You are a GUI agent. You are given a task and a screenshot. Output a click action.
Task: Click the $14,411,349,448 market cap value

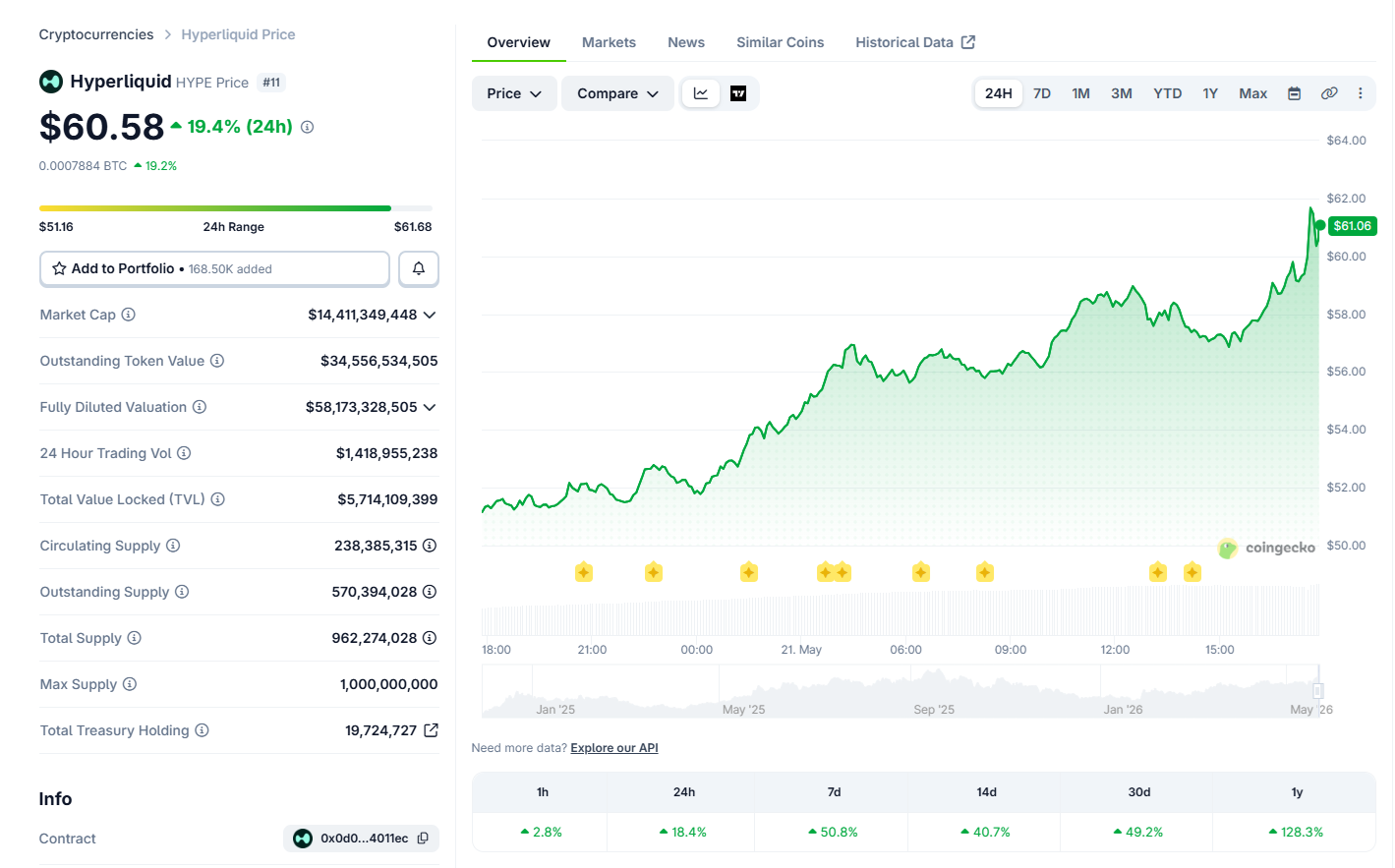[363, 315]
